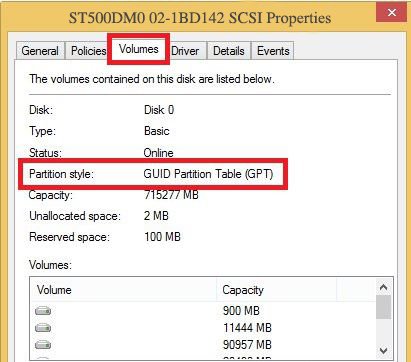
Task: Click the 715277 MB capacity value
Action: pyautogui.click(x=171, y=195)
